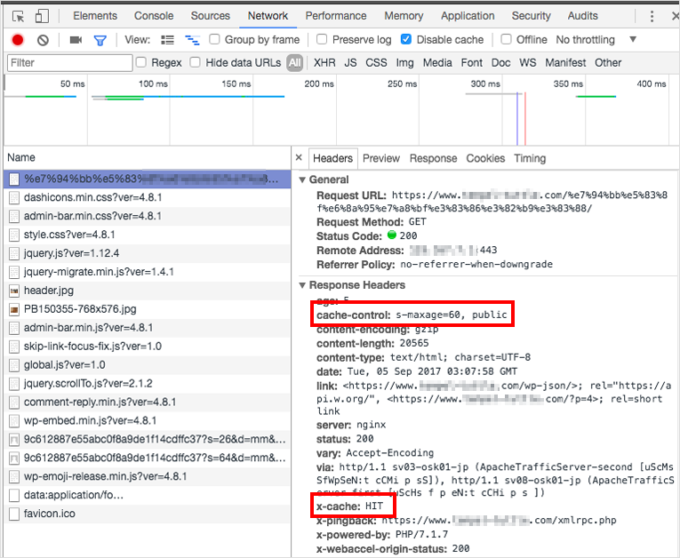Uncheck the Disable cache checkbox
680x558 pixels.
406,39
